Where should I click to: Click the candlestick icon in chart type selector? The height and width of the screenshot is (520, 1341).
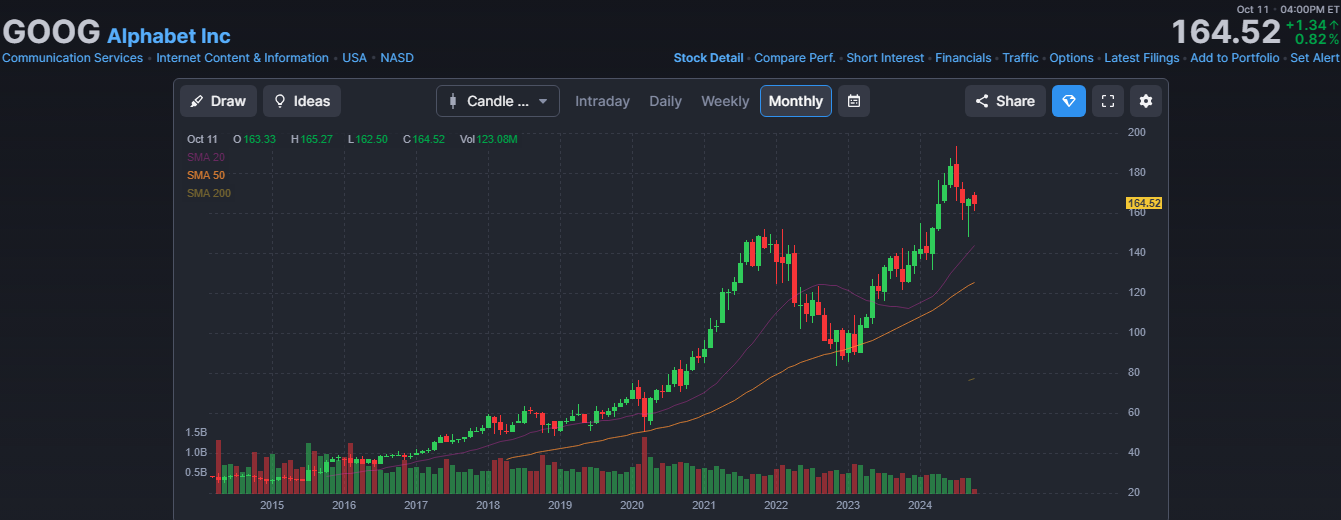tap(453, 101)
